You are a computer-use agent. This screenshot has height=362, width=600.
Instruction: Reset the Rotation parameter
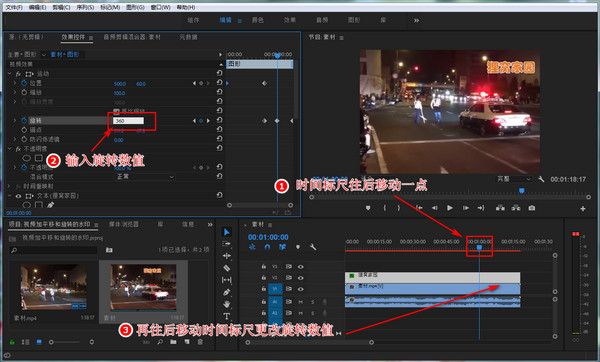pos(219,120)
